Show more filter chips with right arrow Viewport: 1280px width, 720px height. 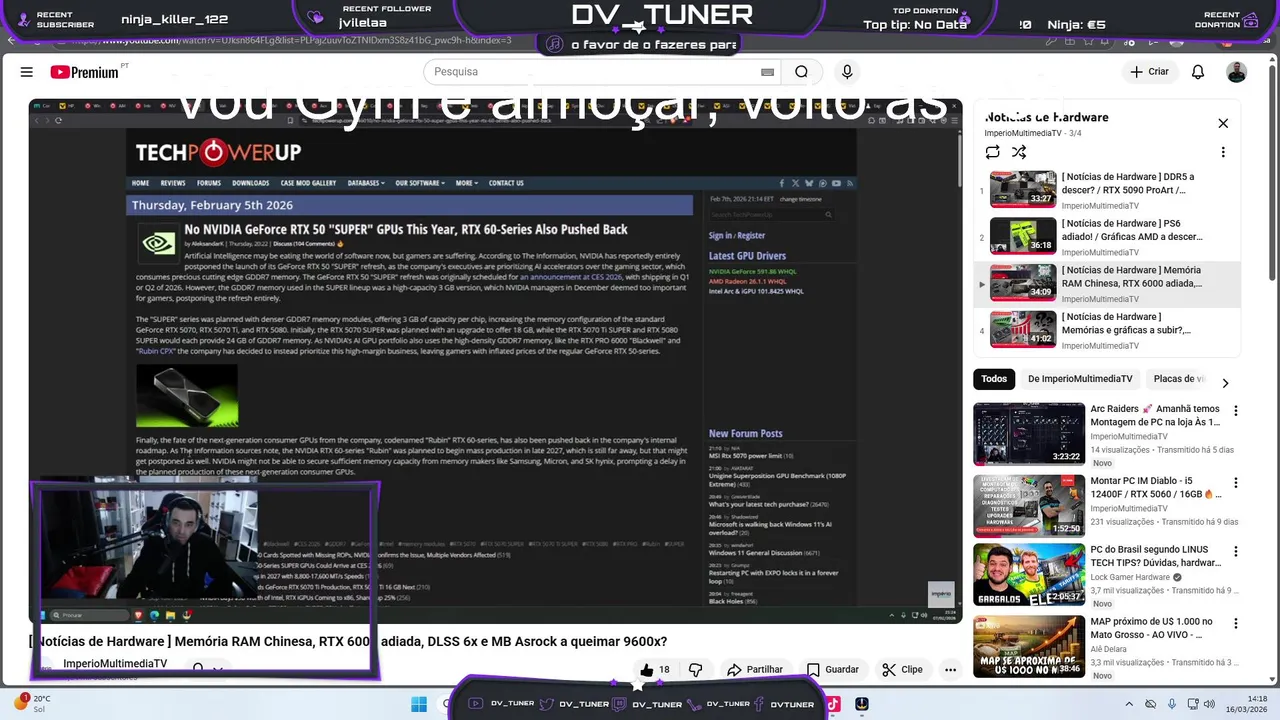click(1225, 383)
